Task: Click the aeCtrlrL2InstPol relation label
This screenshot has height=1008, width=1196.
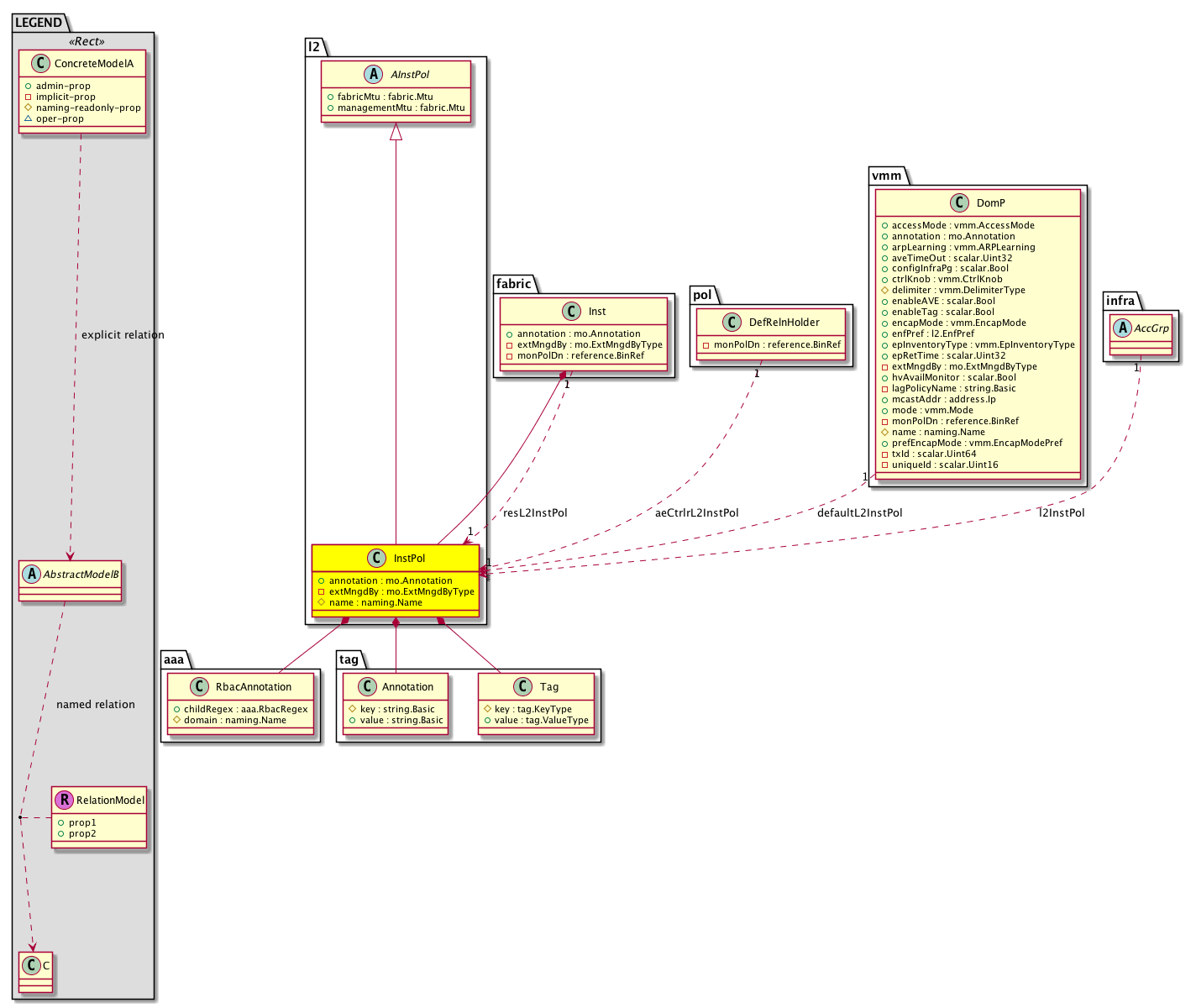Action: (x=696, y=513)
